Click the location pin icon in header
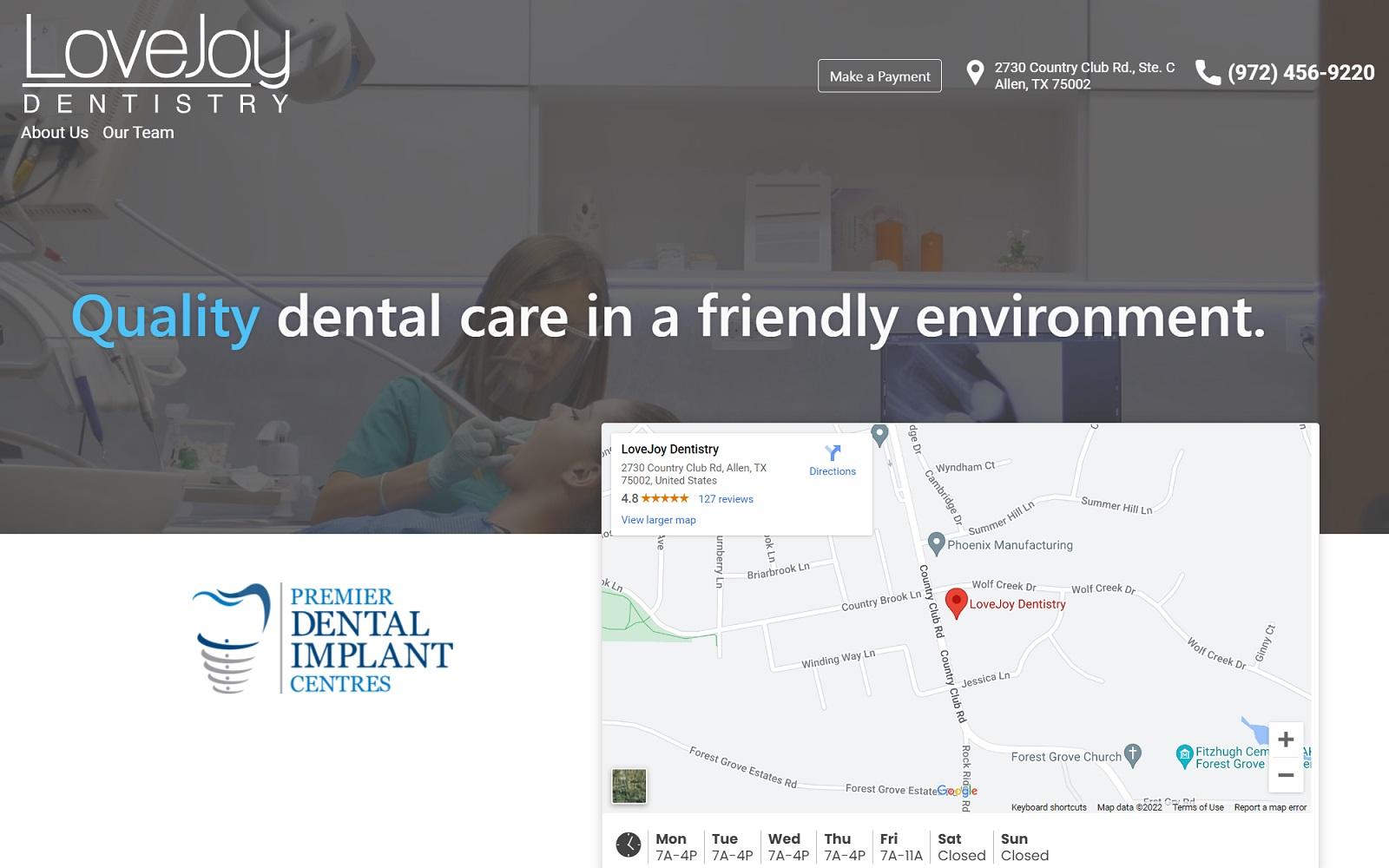 pyautogui.click(x=975, y=74)
